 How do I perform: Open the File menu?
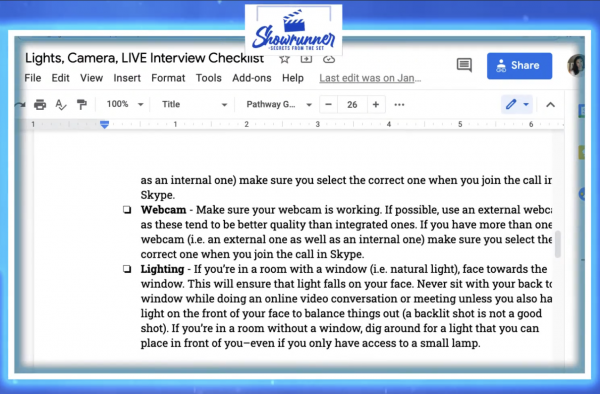pyautogui.click(x=33, y=78)
